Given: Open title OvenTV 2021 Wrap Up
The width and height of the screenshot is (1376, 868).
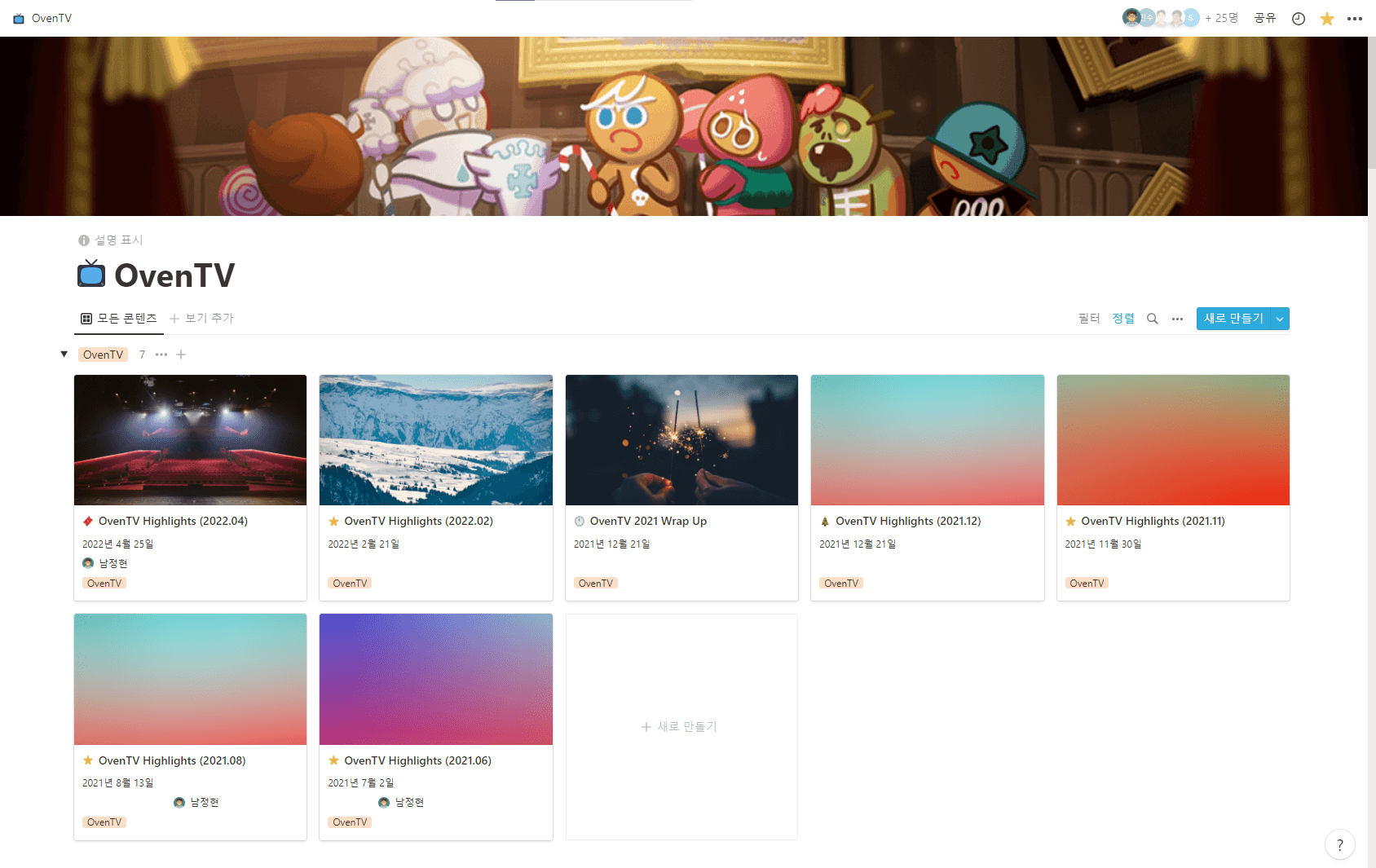Looking at the screenshot, I should pyautogui.click(x=648, y=522).
